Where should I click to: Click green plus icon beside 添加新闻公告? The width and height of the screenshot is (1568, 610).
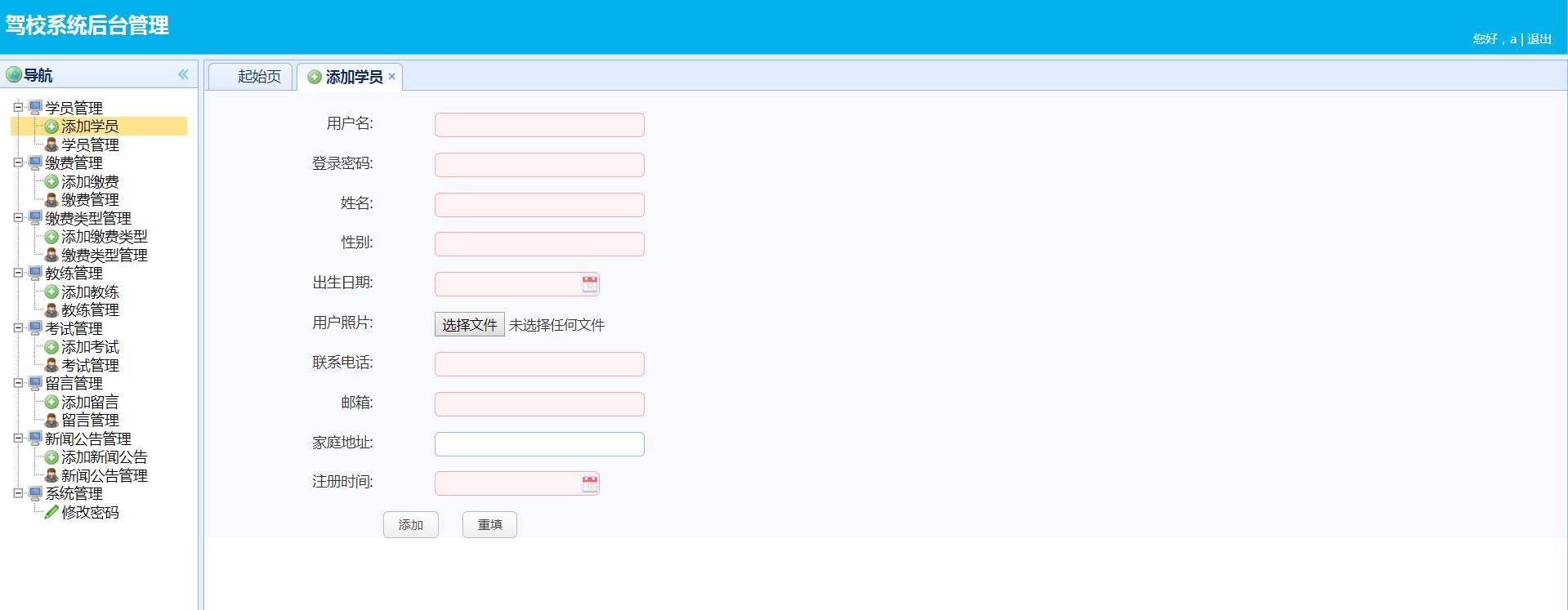pyautogui.click(x=51, y=457)
